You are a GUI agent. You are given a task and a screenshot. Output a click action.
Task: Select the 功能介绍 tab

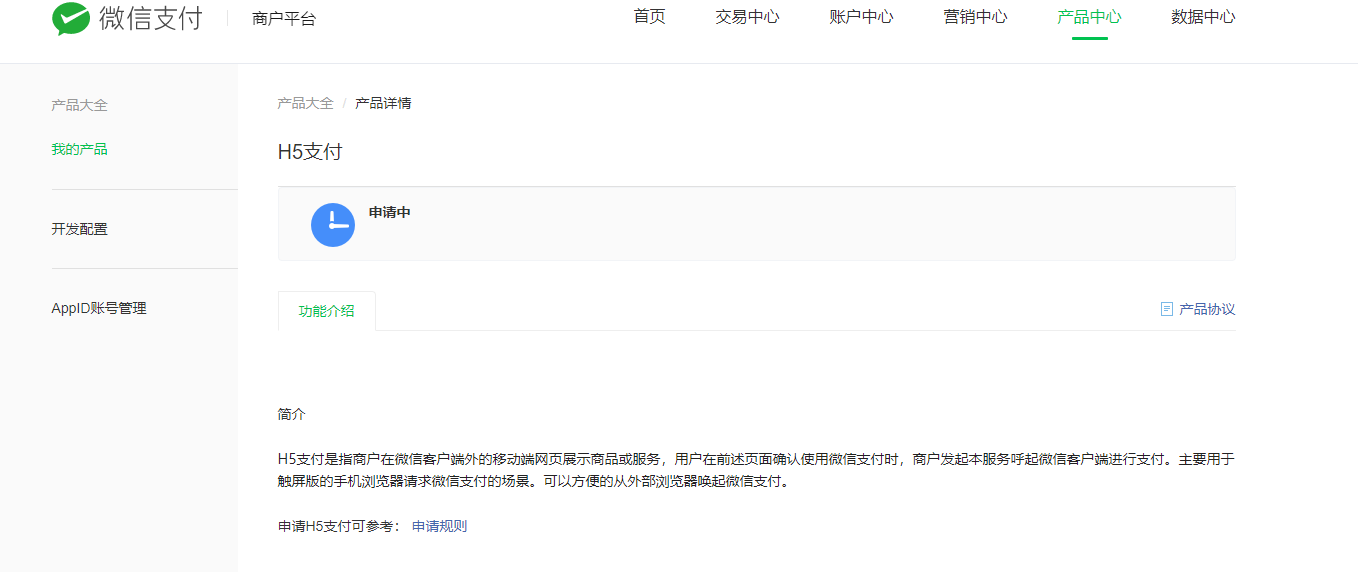327,311
